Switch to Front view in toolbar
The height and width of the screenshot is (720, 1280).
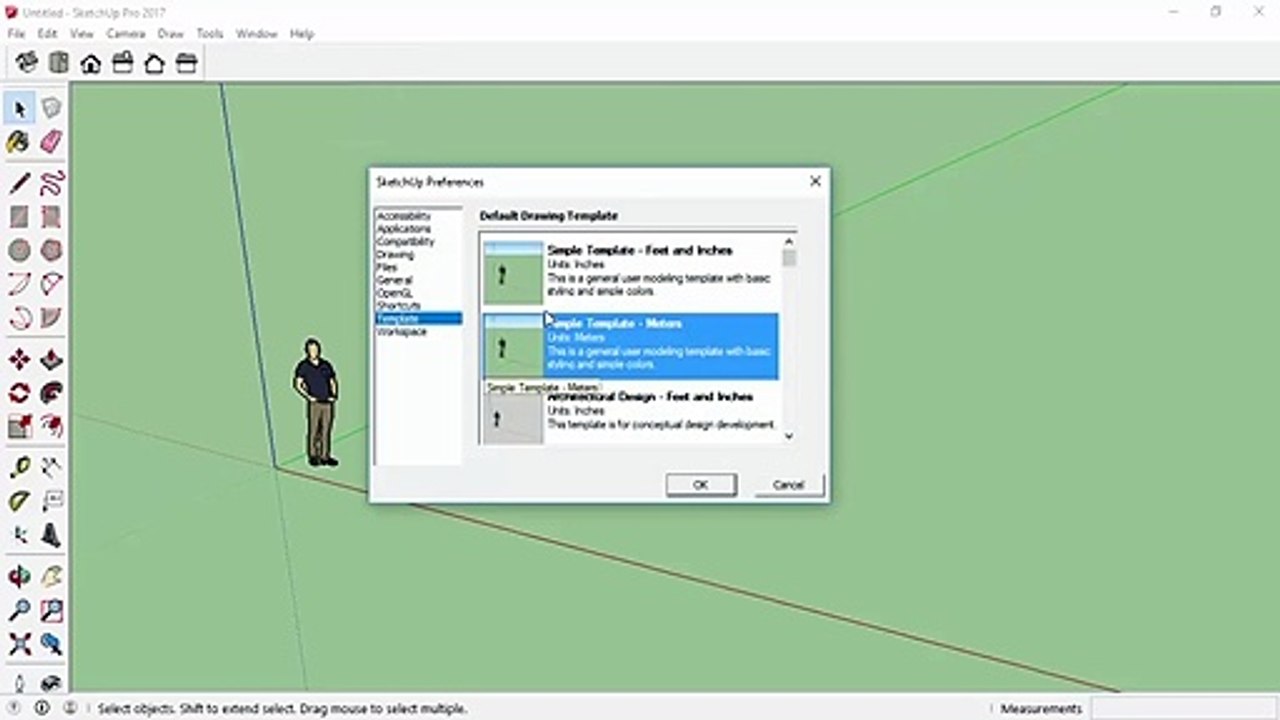click(x=91, y=63)
